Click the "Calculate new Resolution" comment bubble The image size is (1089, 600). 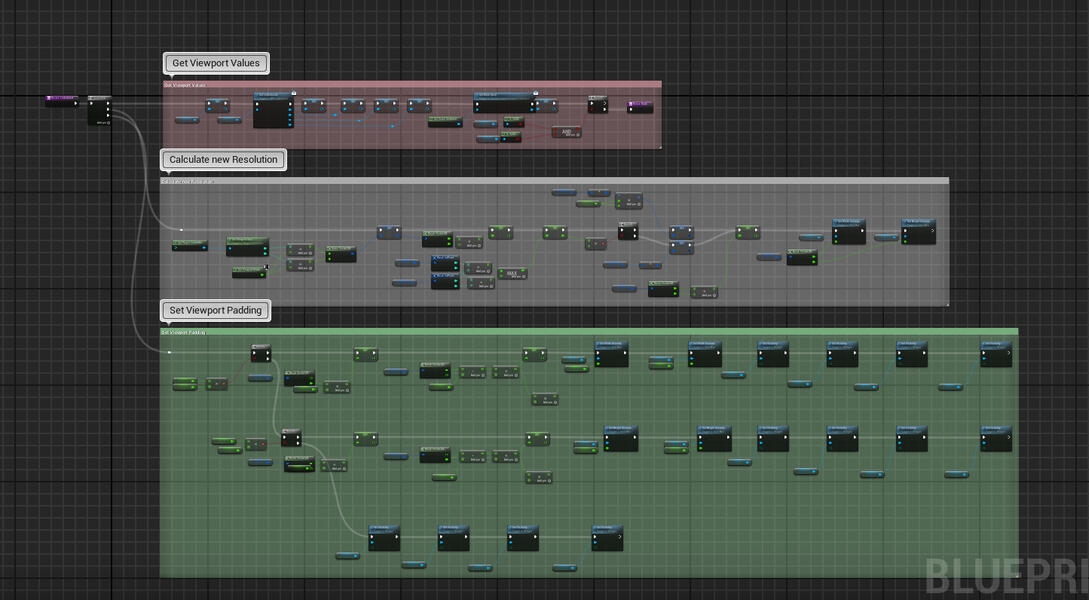224,160
